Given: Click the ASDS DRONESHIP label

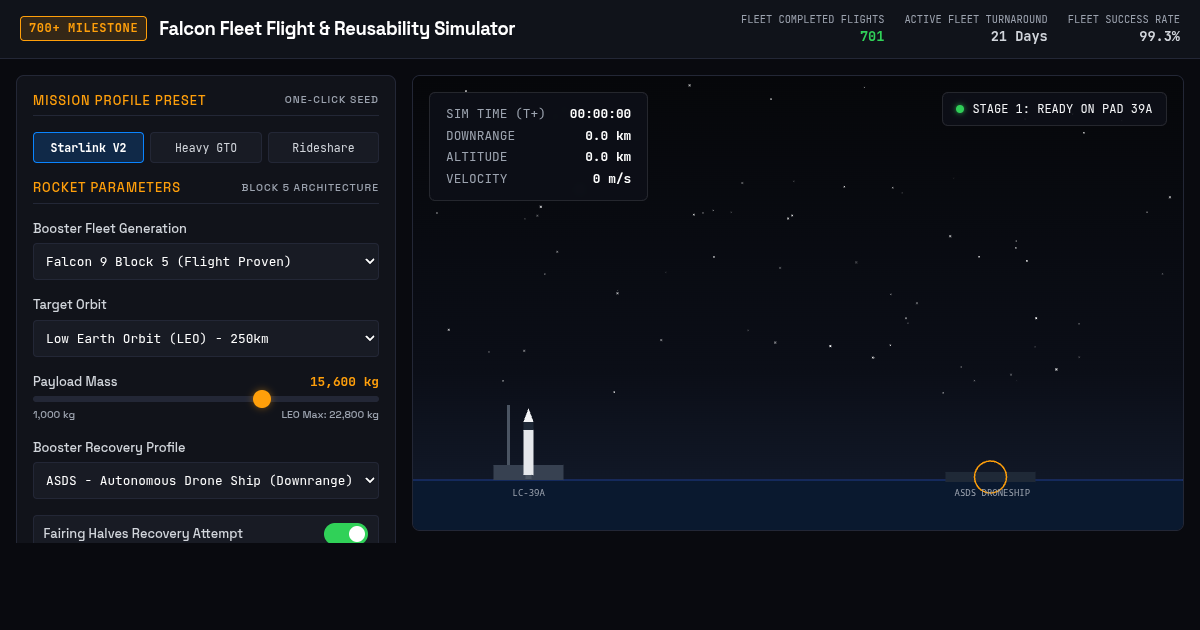Looking at the screenshot, I should pos(992,493).
